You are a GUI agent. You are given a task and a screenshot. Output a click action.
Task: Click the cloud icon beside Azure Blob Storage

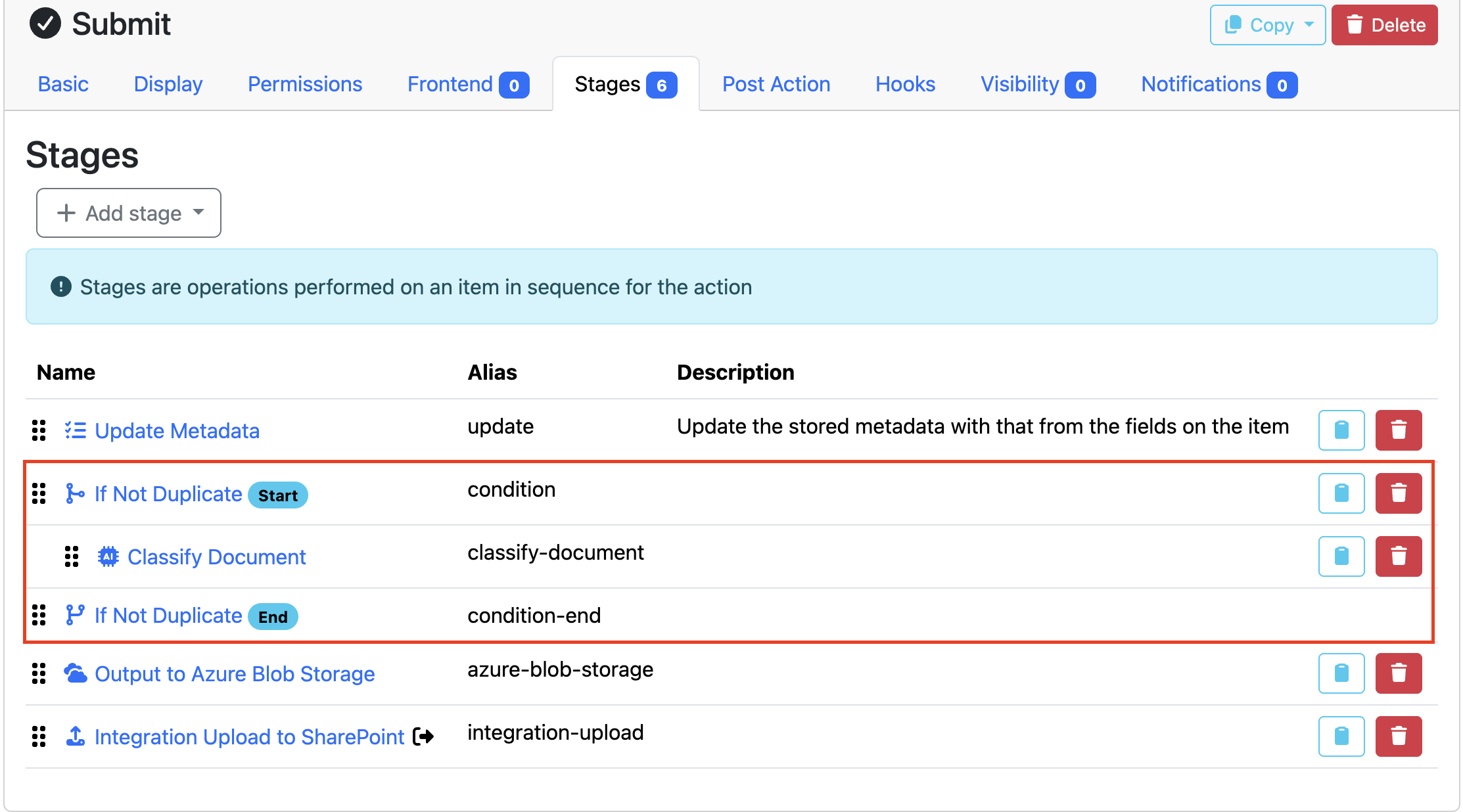coord(75,673)
